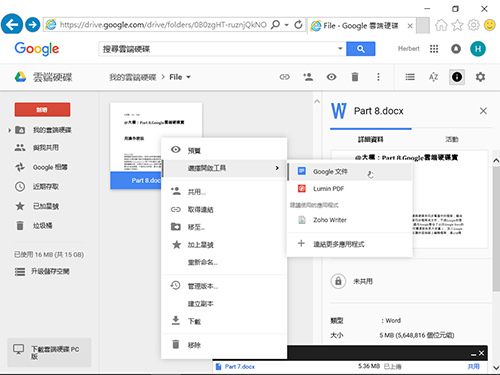Choose Connect more apps in submenu
500x375 pixels.
[350, 244]
